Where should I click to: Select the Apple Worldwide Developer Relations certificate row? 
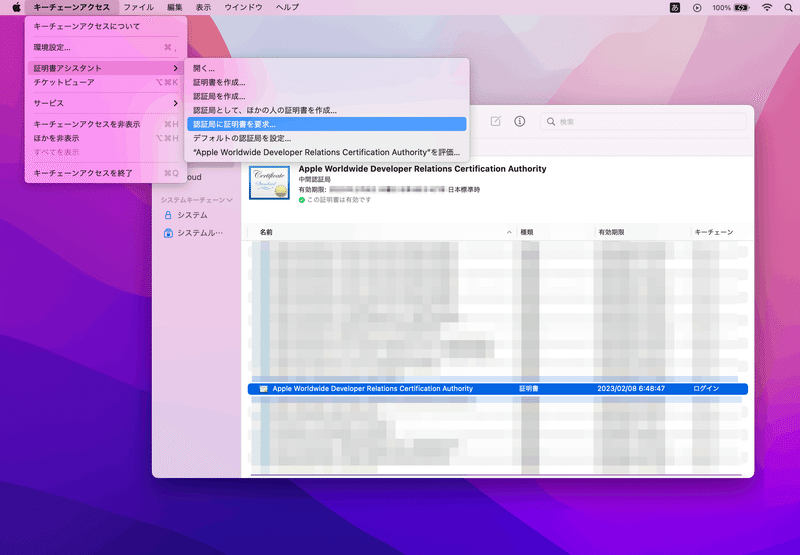497,389
